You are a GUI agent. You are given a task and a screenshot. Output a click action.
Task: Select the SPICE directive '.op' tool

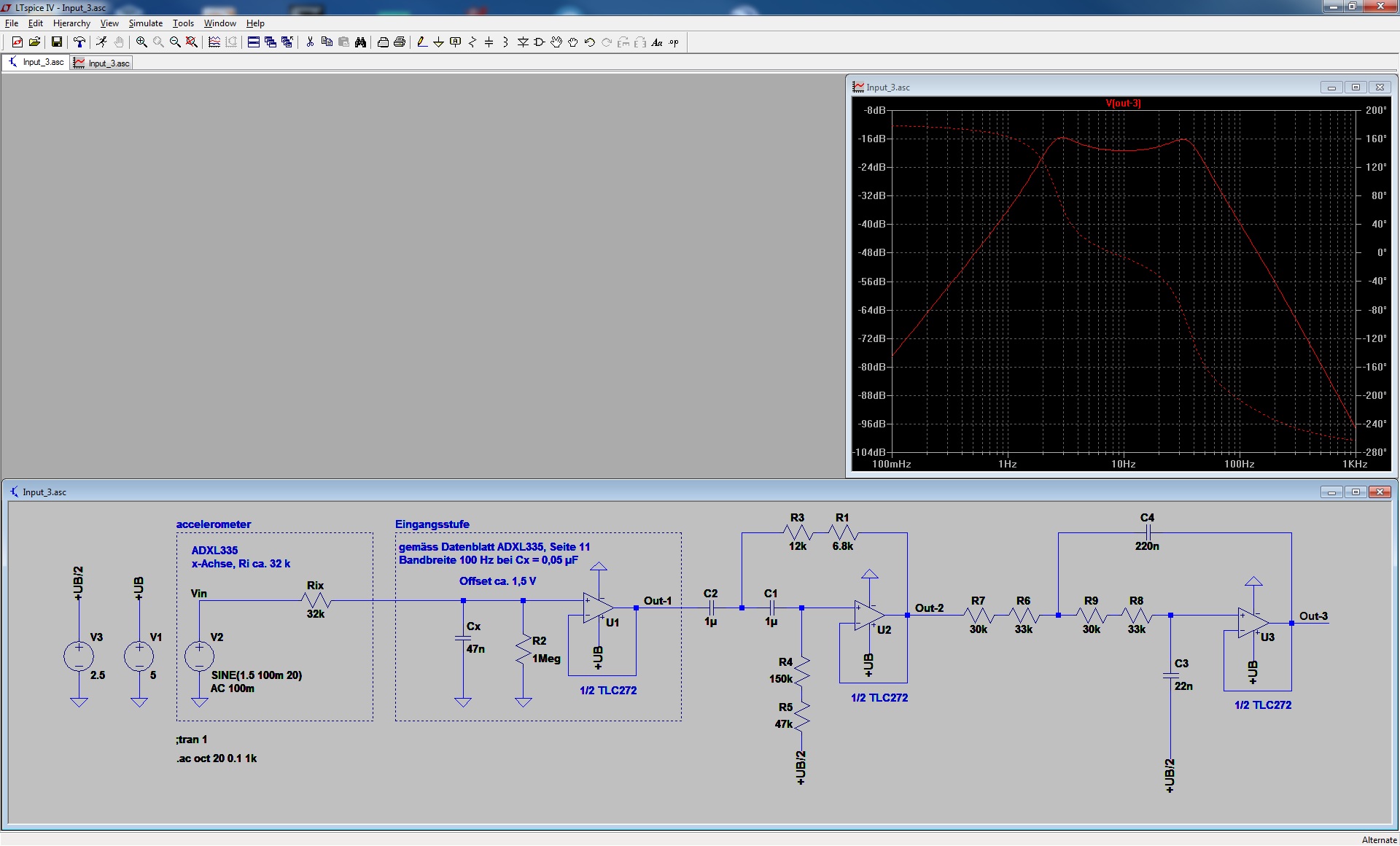pyautogui.click(x=674, y=42)
